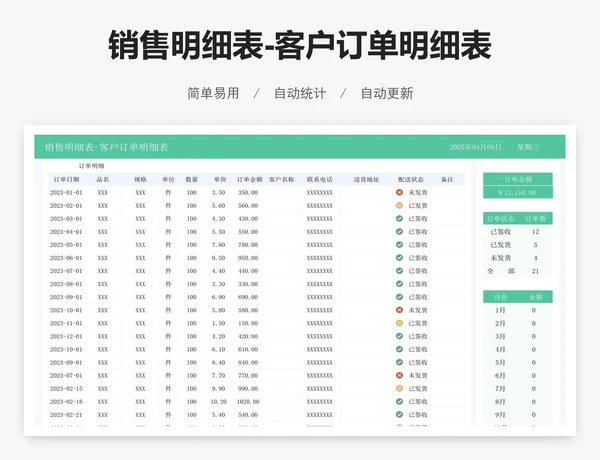Click the 未发货 status text in the 770.00 row
The image size is (600, 460).
pyautogui.click(x=418, y=375)
